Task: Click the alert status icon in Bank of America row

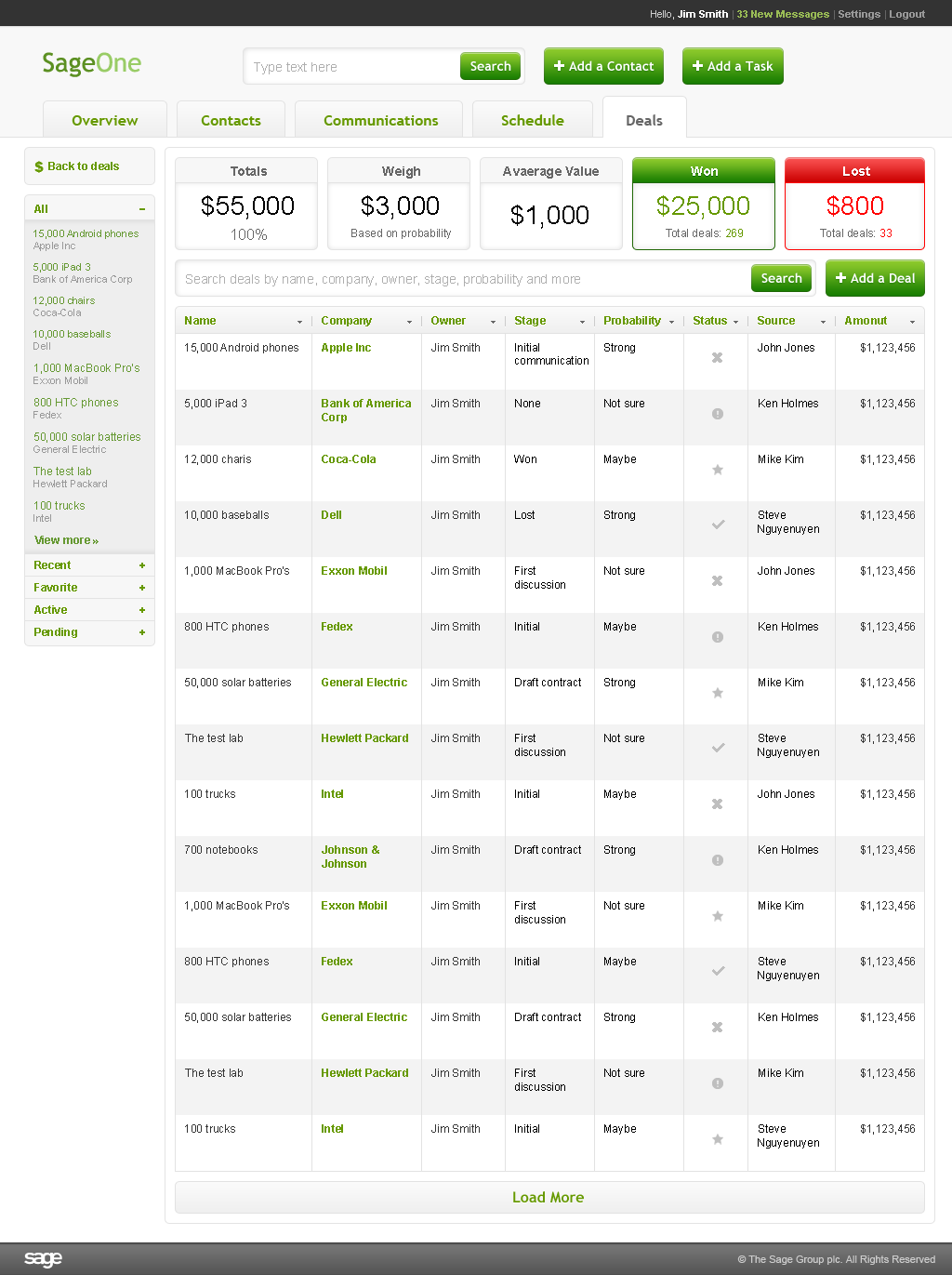Action: 717,414
